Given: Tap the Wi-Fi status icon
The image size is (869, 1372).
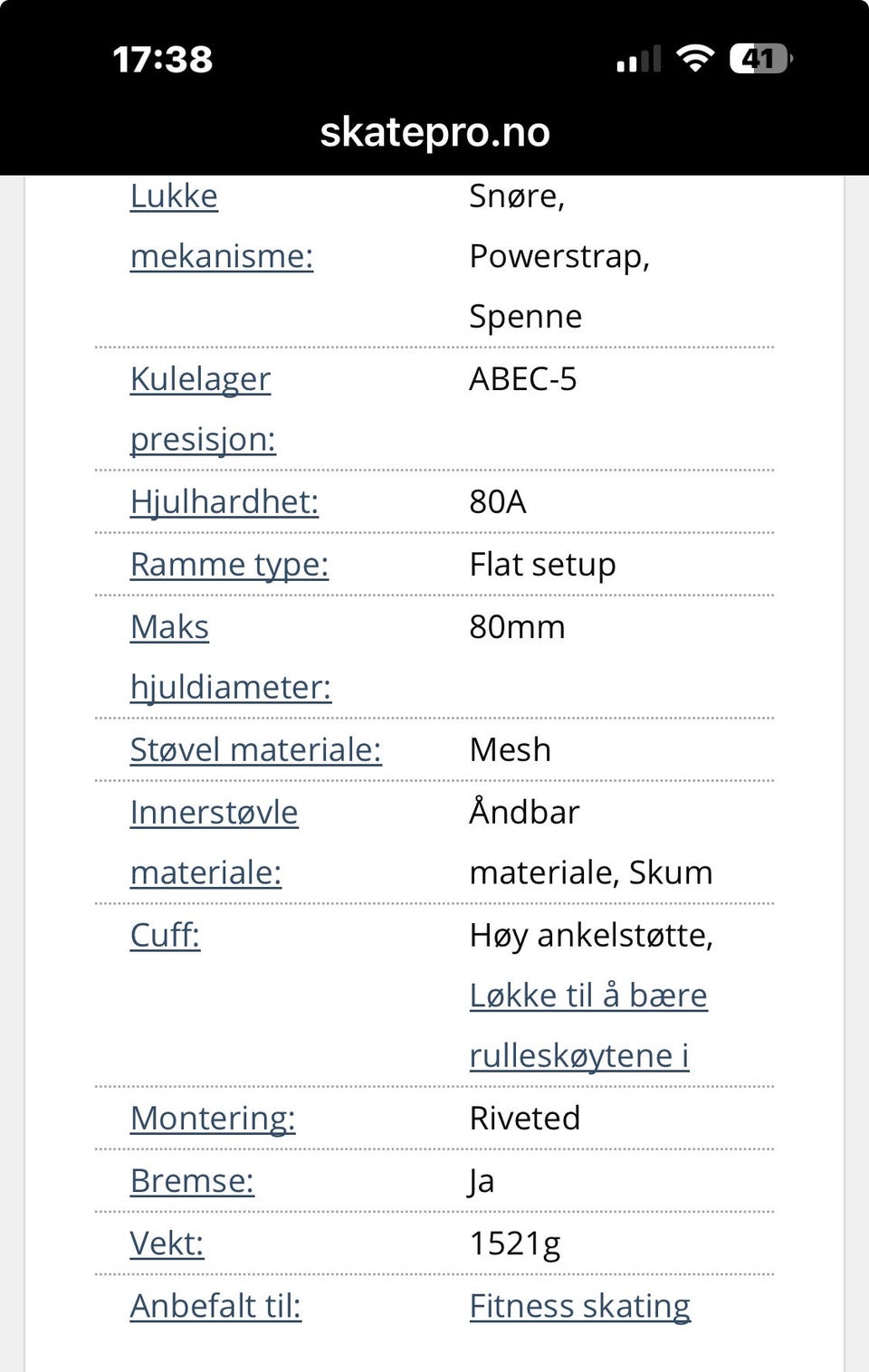Looking at the screenshot, I should (x=695, y=59).
